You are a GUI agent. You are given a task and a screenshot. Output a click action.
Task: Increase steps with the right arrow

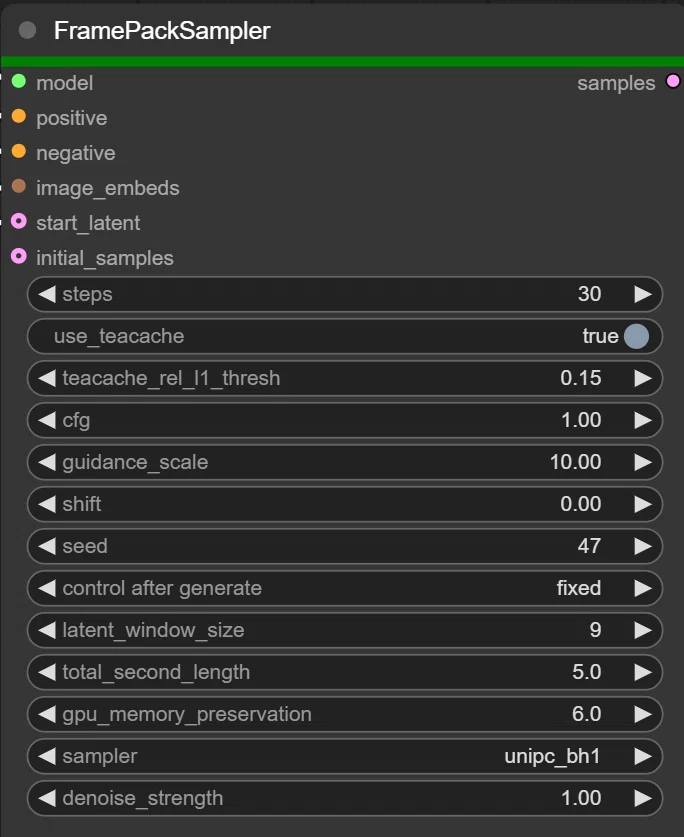643,294
